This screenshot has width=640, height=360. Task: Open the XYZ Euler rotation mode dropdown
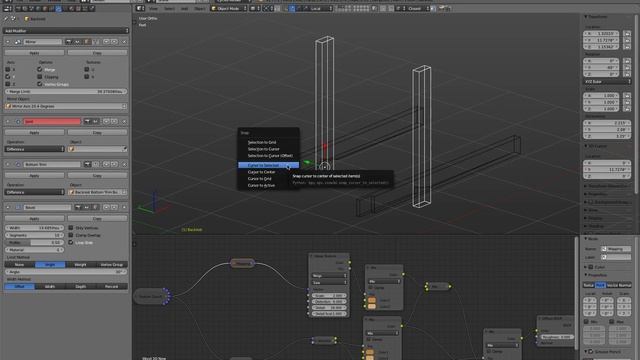click(607, 82)
